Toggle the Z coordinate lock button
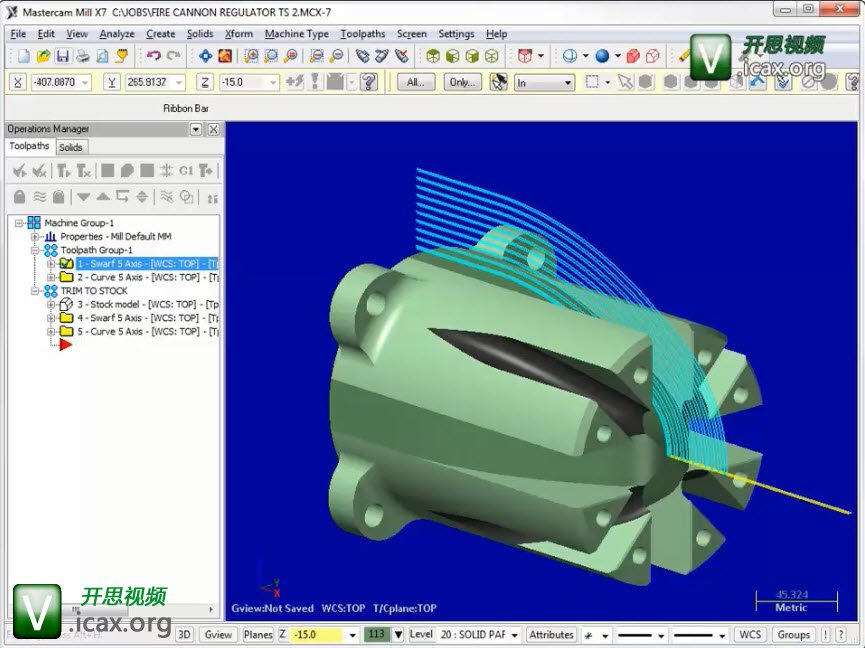This screenshot has width=865, height=648. [x=205, y=82]
